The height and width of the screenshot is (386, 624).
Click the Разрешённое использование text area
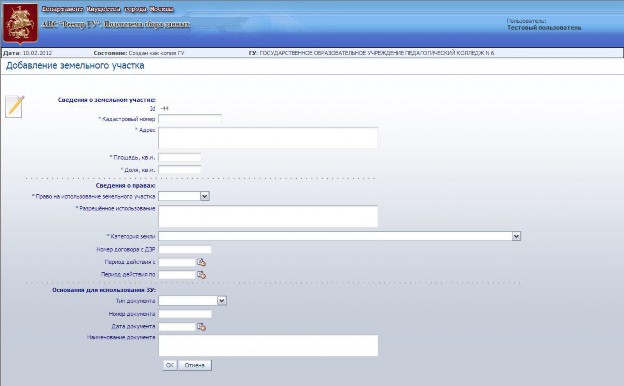coord(268,216)
